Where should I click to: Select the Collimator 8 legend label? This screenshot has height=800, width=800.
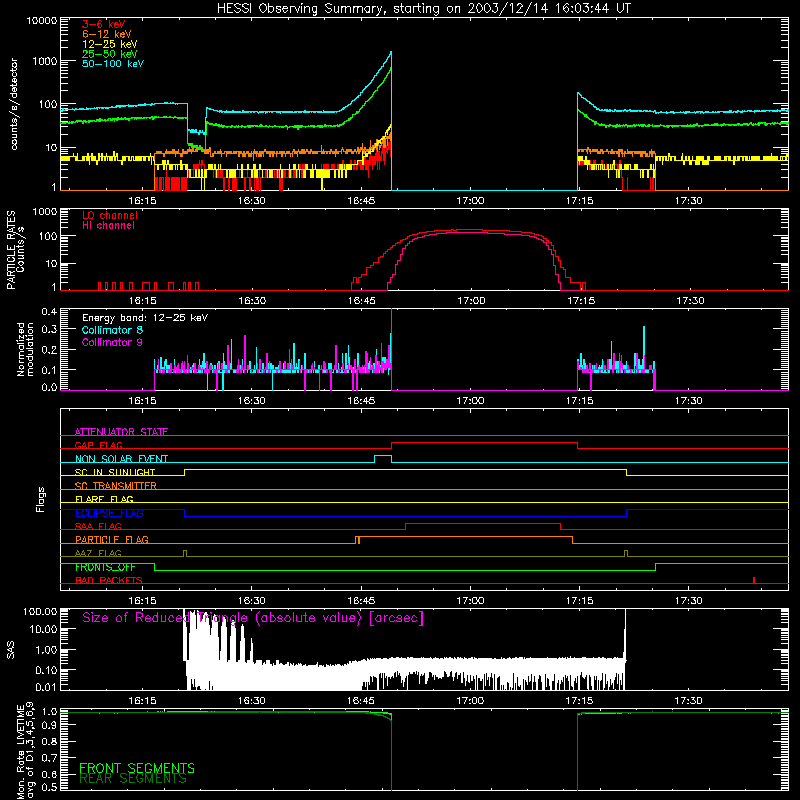pyautogui.click(x=112, y=330)
